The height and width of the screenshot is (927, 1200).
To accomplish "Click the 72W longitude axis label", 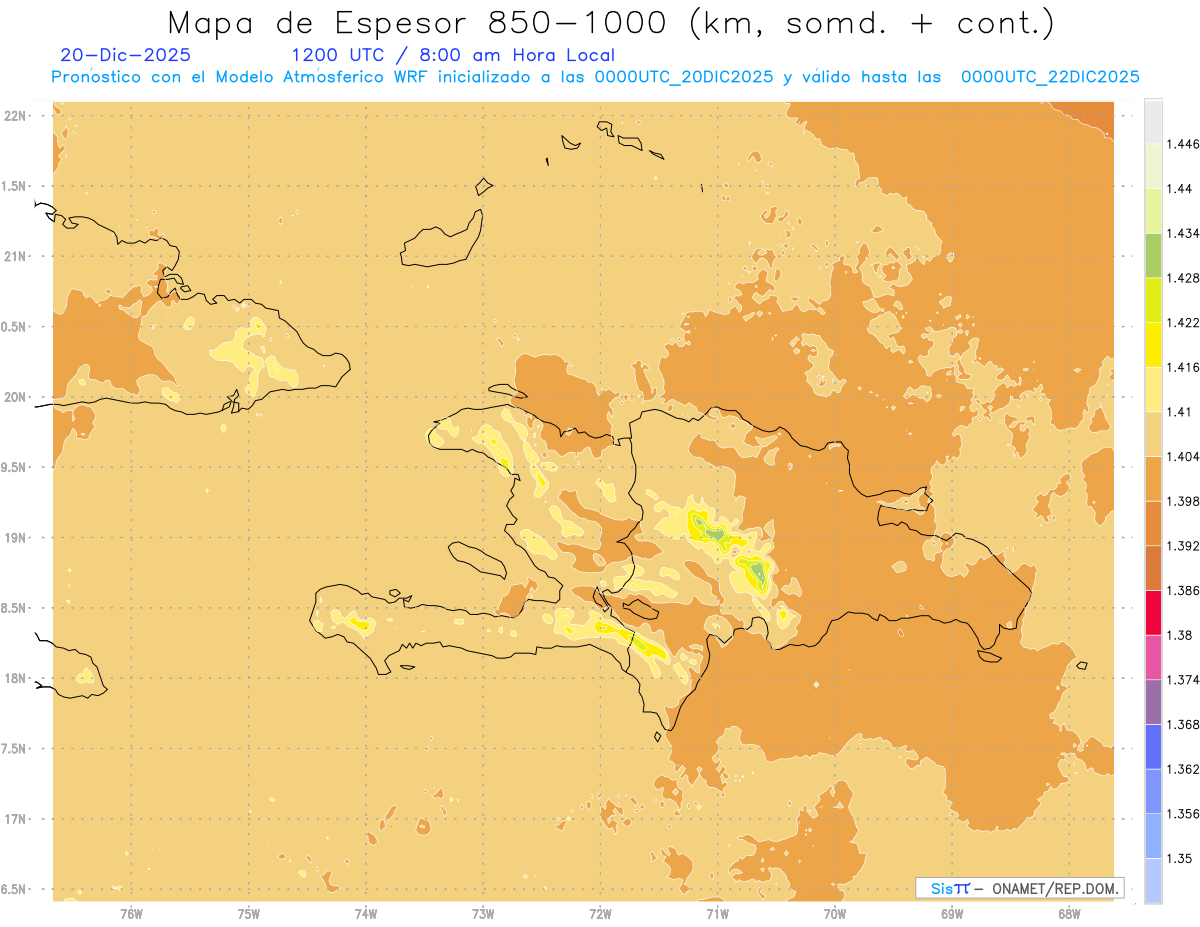I will [600, 914].
